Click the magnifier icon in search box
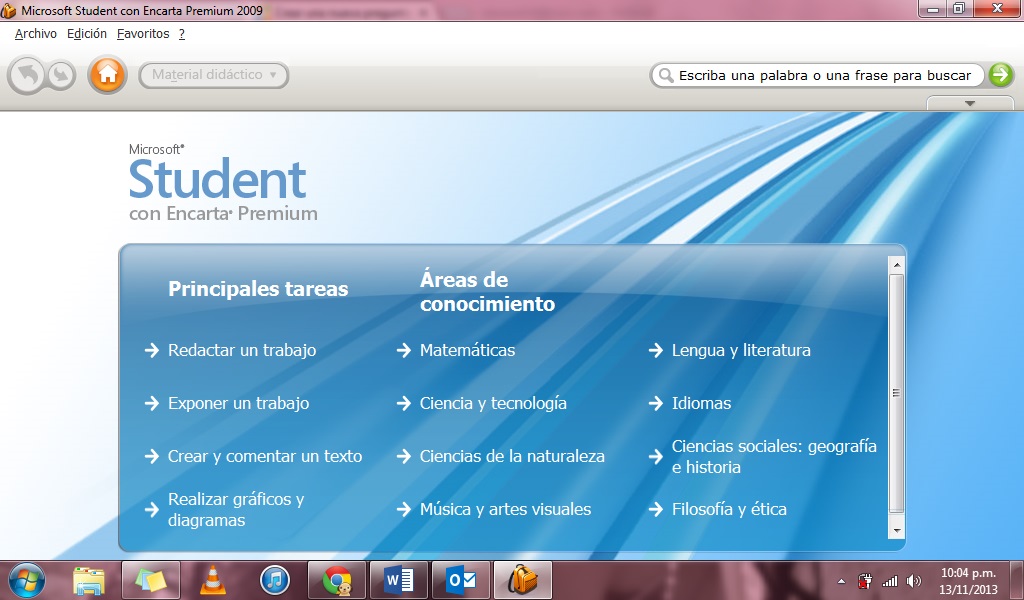The height and width of the screenshot is (600, 1024). [665, 75]
